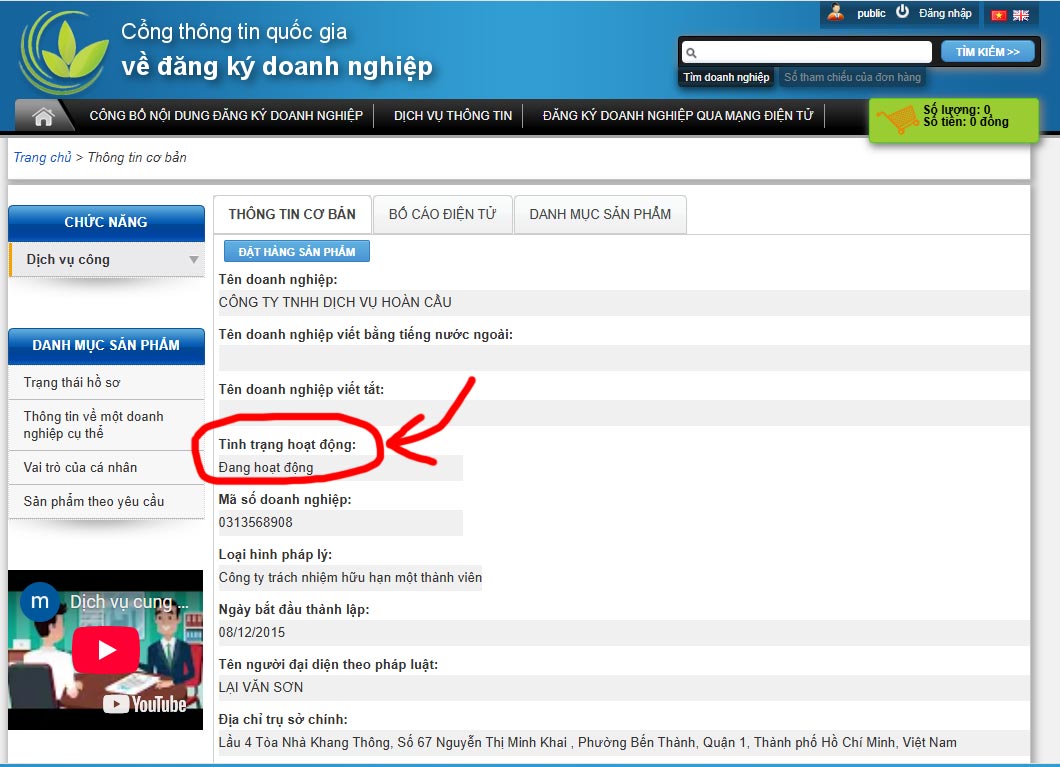
Task: Open Công bố nội dung đăng ký doanh nghiệp menu
Action: click(x=226, y=116)
